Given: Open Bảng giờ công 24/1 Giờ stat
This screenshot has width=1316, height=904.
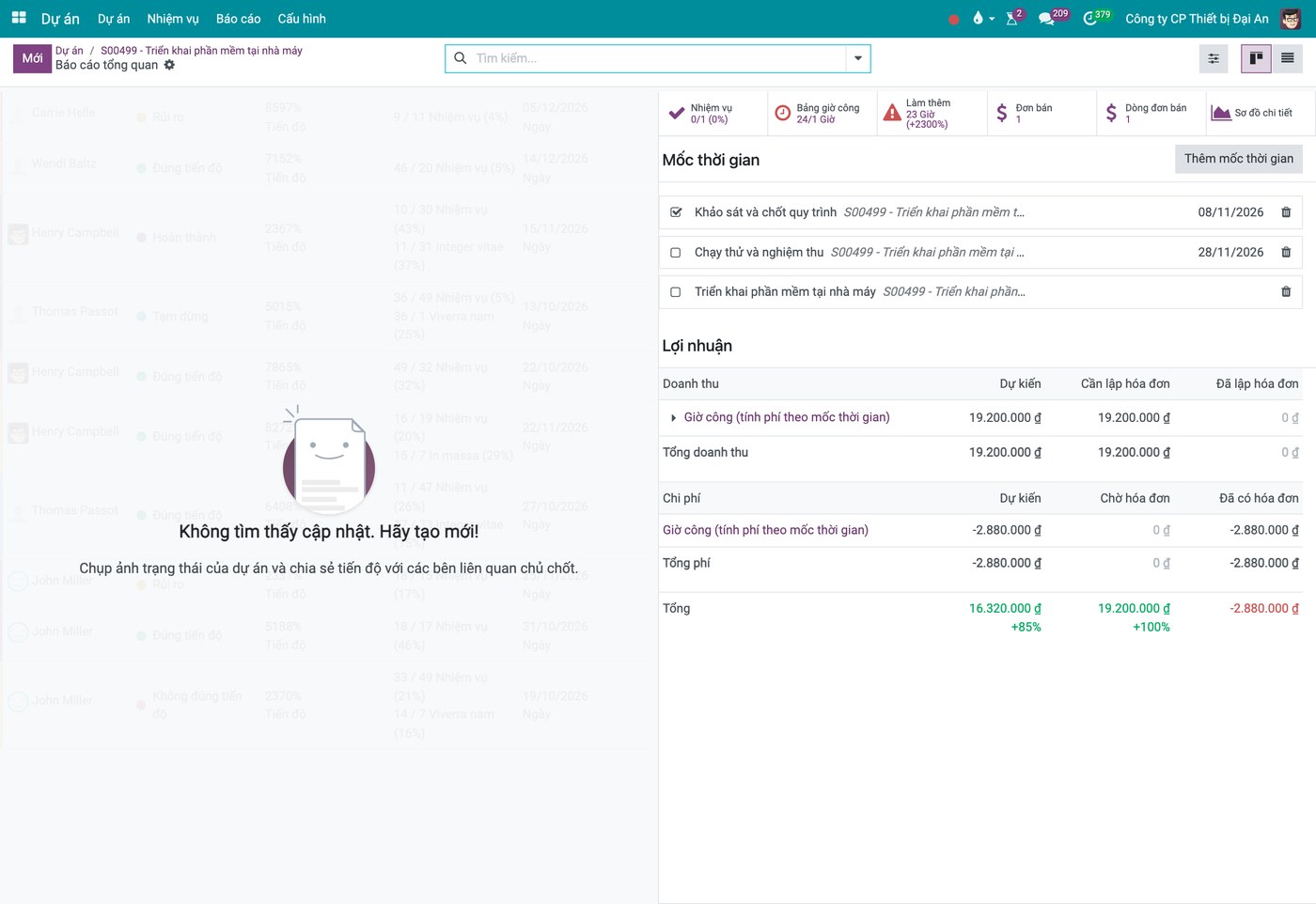Looking at the screenshot, I should [822, 114].
